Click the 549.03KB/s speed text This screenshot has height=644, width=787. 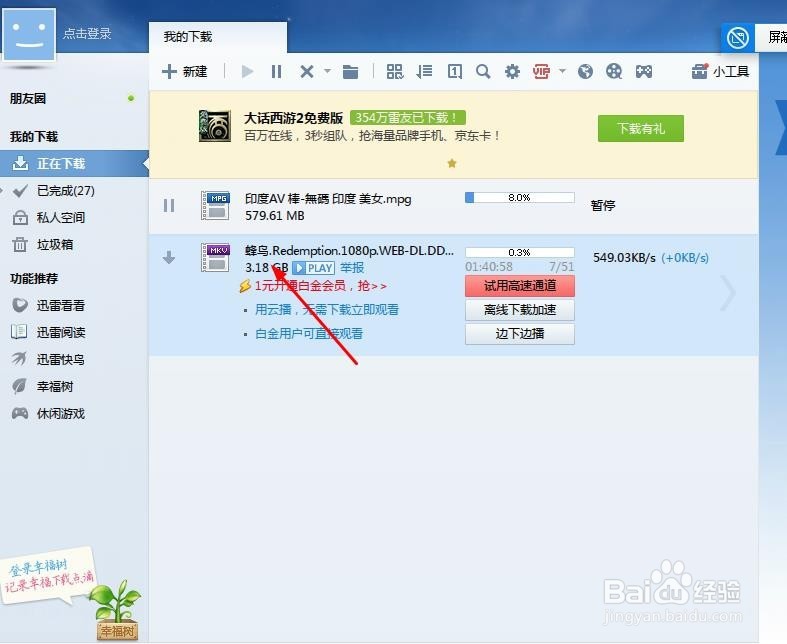[624, 258]
